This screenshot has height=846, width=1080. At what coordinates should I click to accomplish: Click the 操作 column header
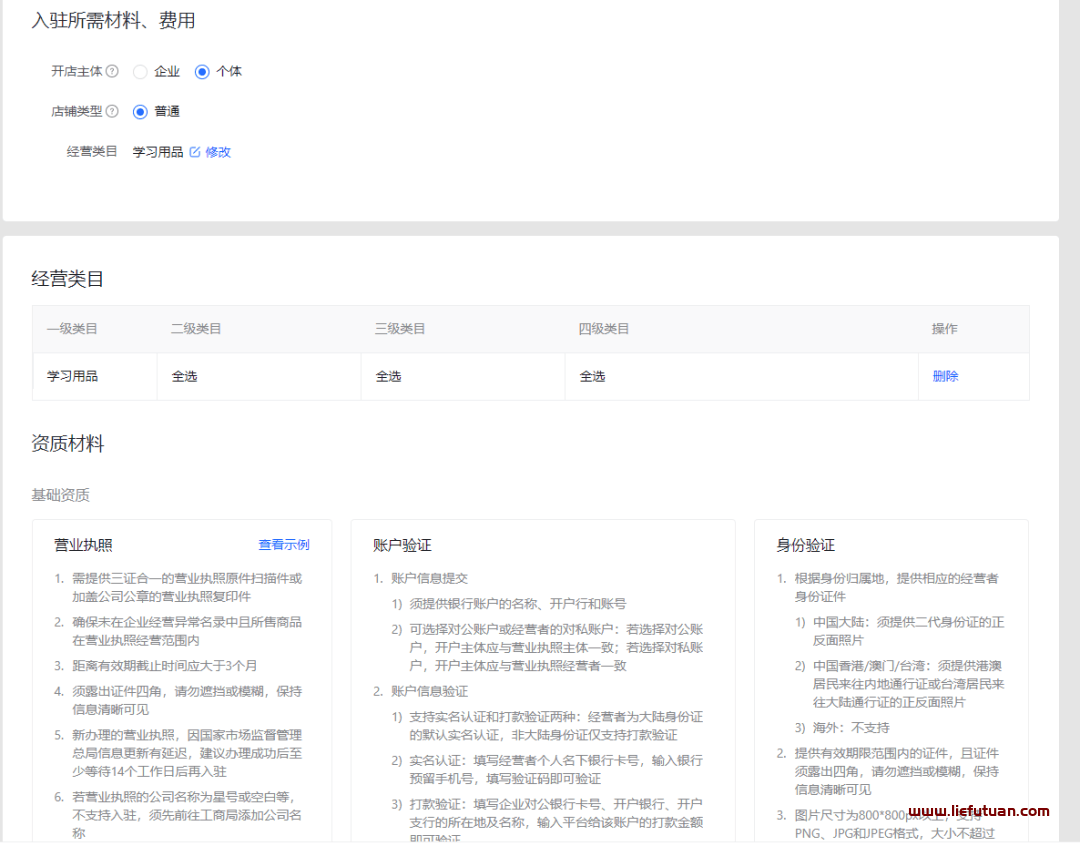tap(944, 328)
